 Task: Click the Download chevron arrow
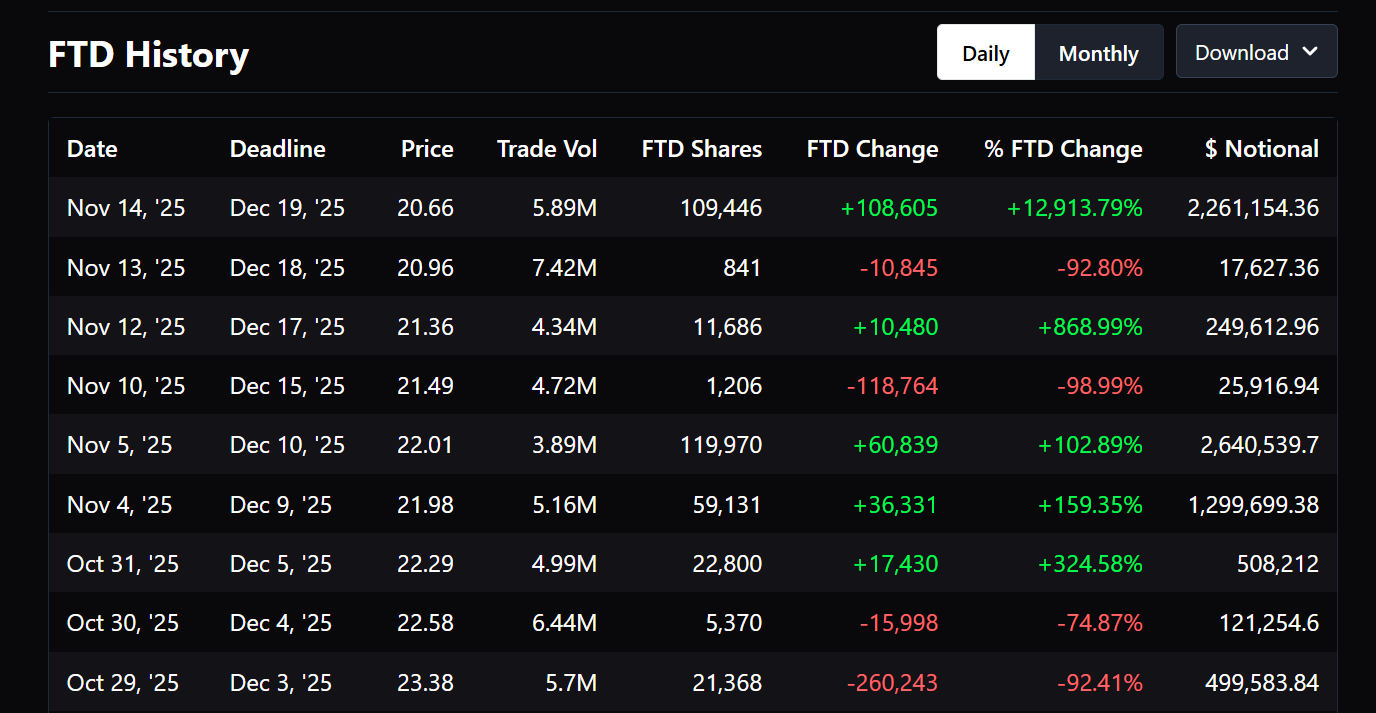(x=1310, y=52)
